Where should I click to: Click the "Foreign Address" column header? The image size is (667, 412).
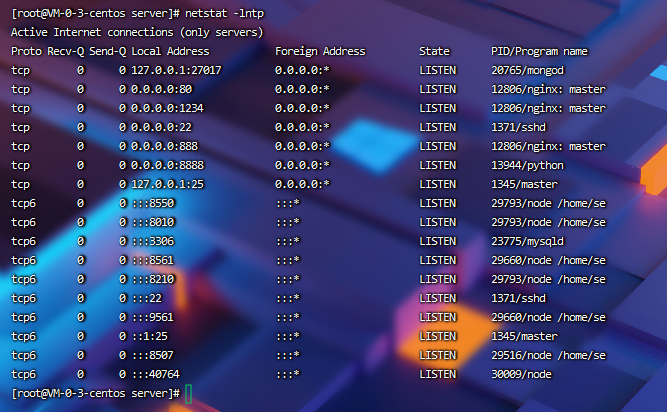(x=320, y=51)
